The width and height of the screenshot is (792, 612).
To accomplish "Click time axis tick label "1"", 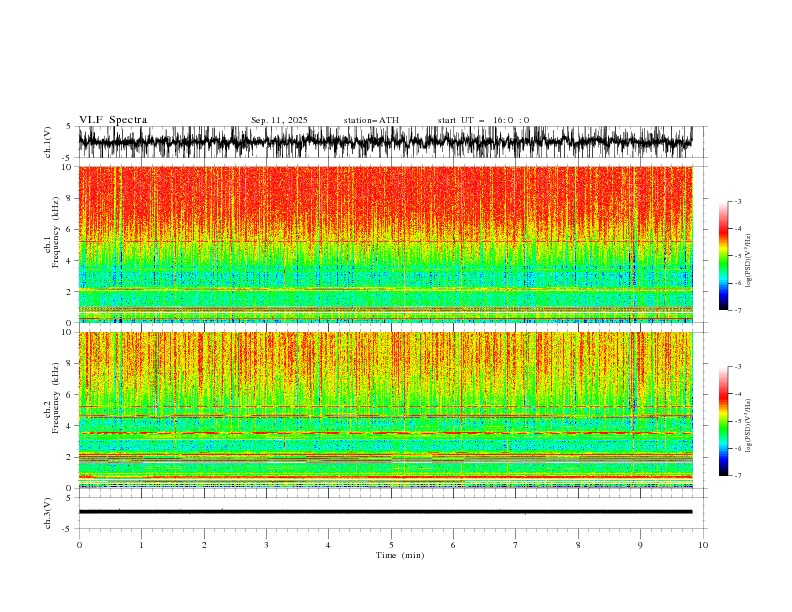I will tap(141, 545).
